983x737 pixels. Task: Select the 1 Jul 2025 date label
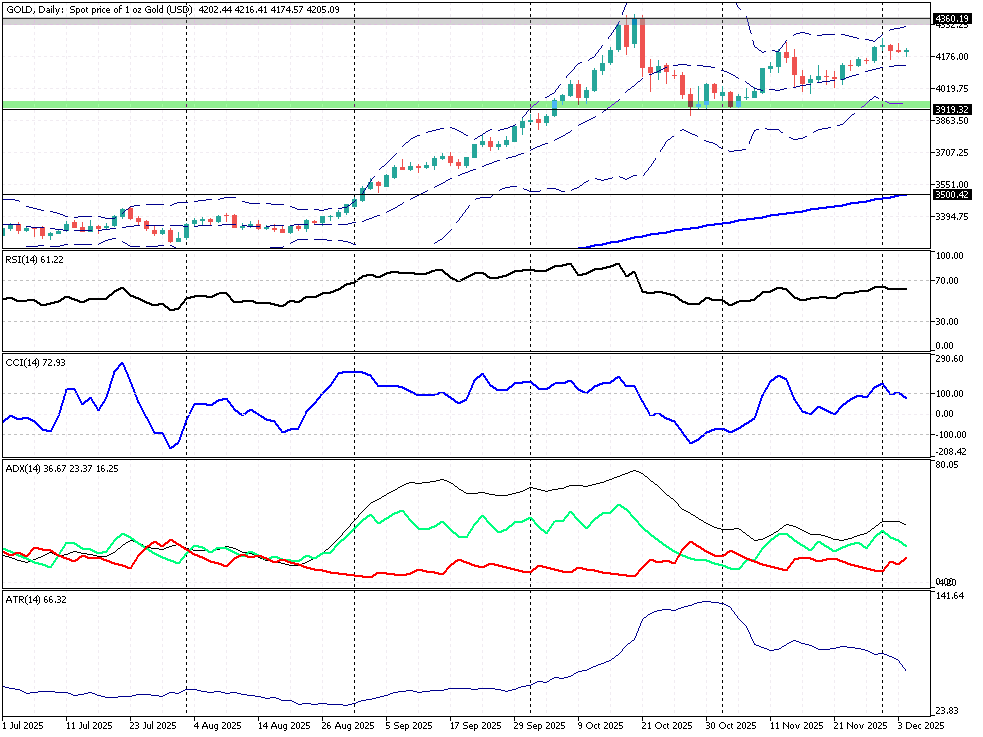click(x=23, y=725)
